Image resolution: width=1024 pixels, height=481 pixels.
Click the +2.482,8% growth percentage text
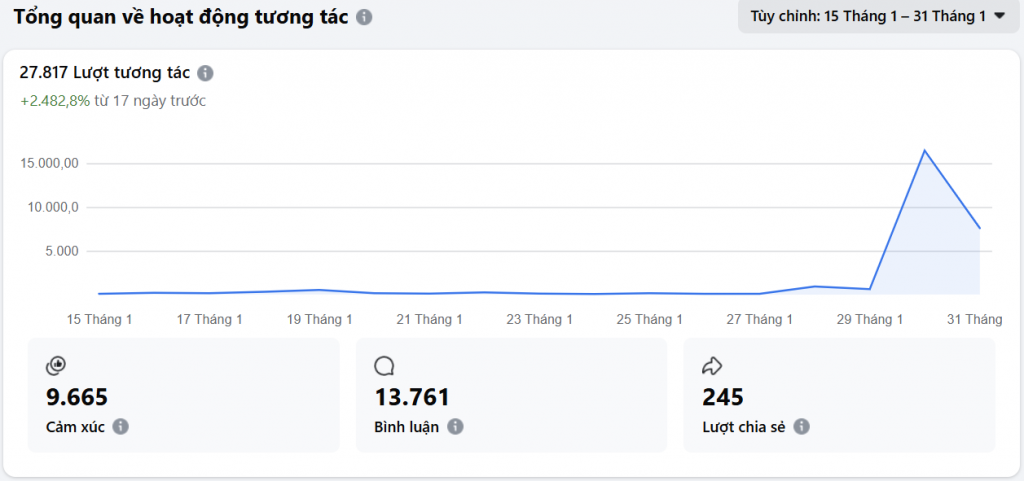pyautogui.click(x=55, y=101)
